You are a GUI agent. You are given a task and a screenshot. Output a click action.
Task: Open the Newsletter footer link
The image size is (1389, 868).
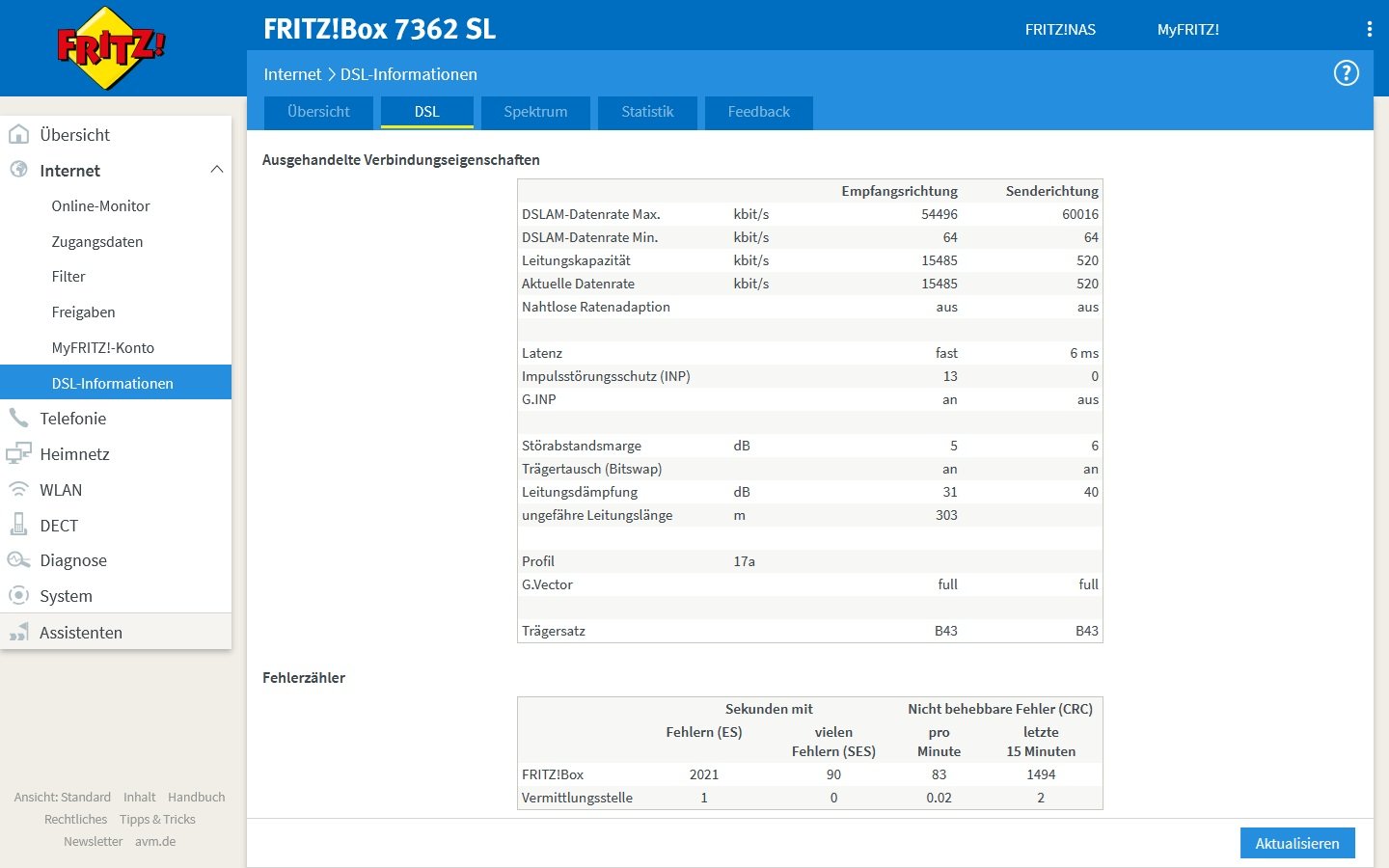click(93, 842)
